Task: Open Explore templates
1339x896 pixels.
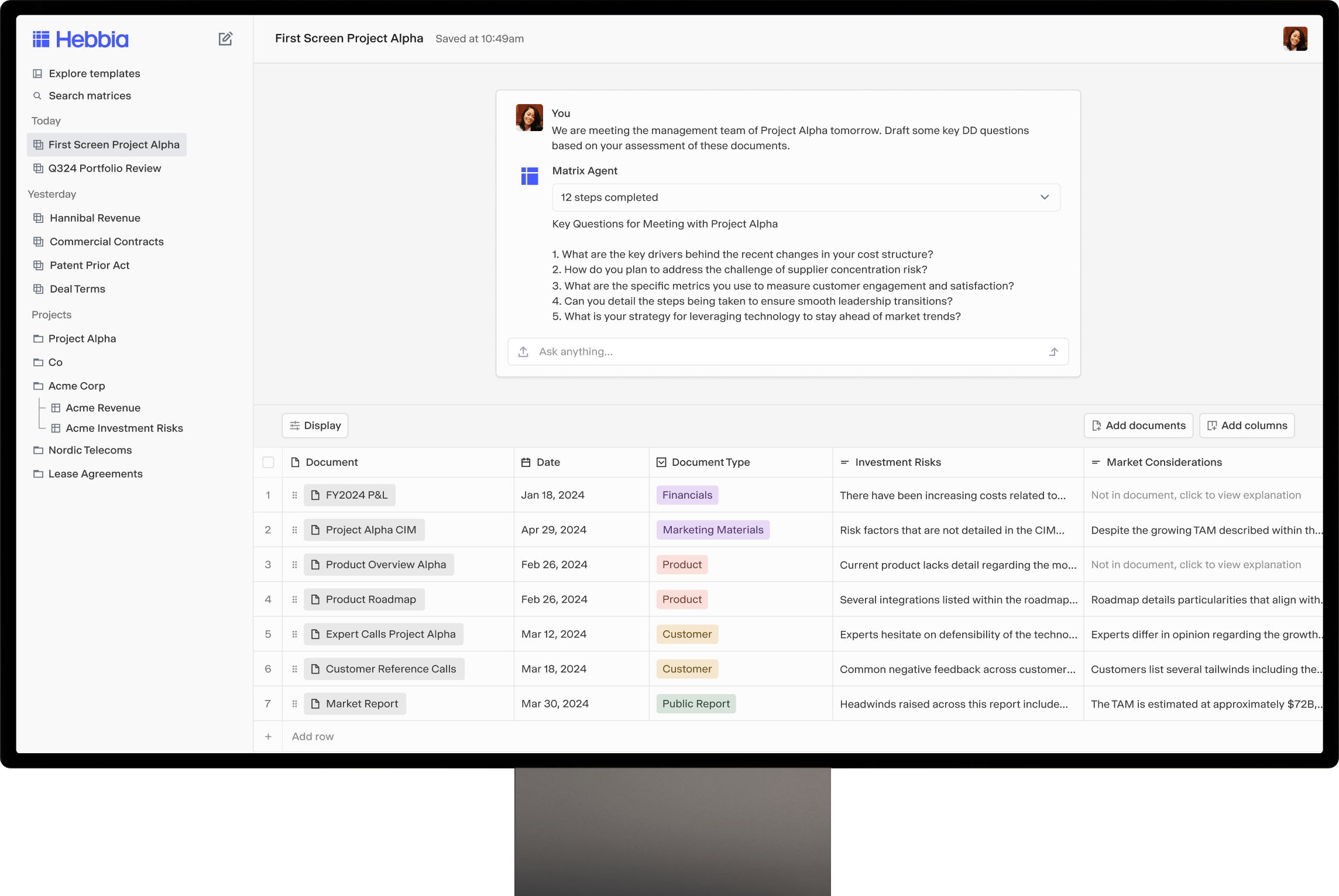Action: click(x=94, y=73)
